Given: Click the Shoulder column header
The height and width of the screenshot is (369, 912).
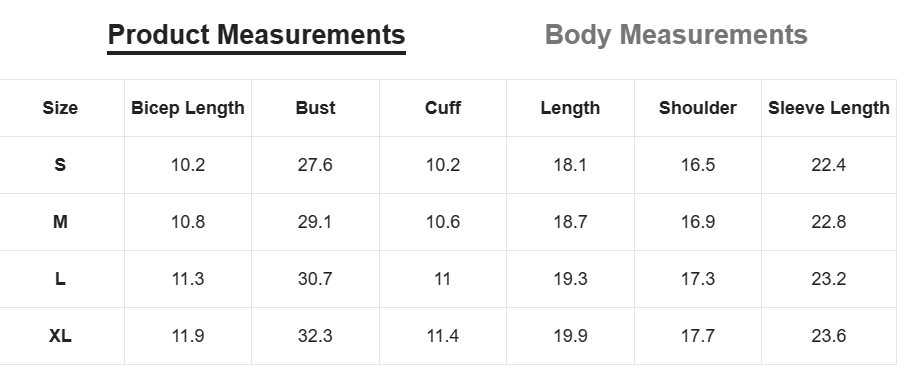Looking at the screenshot, I should click(x=697, y=108).
